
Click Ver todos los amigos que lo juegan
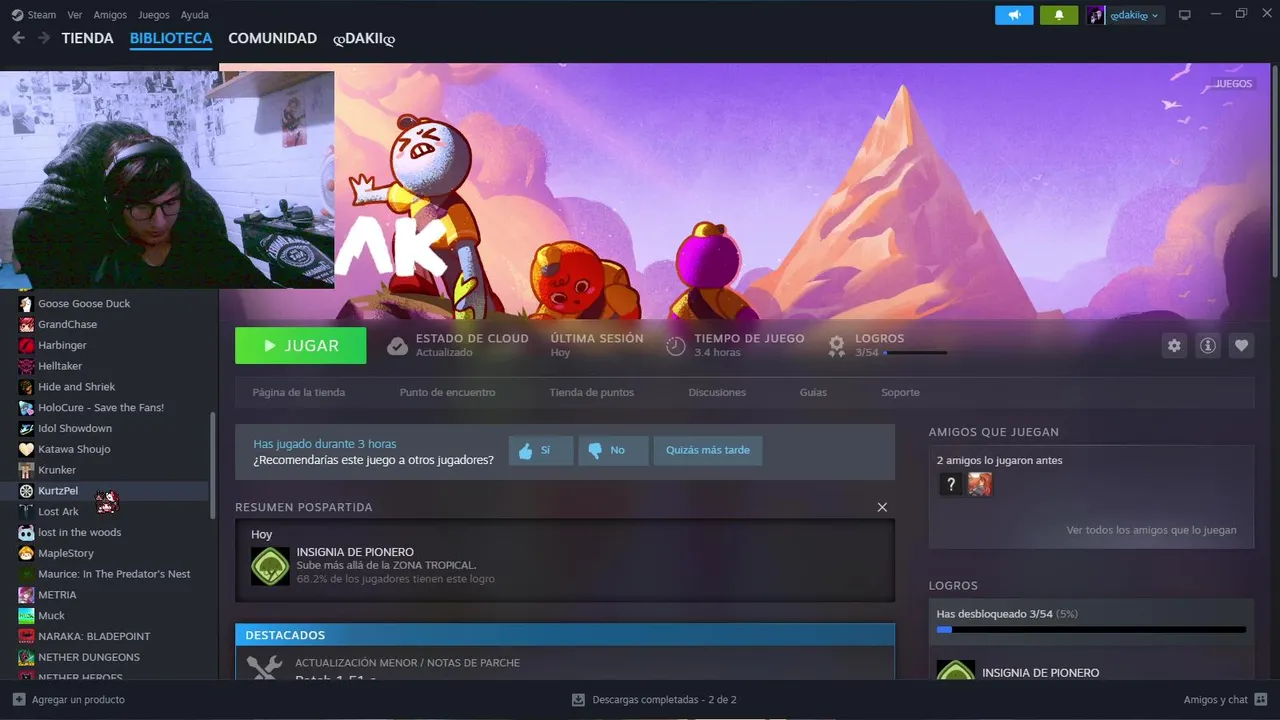pyautogui.click(x=1151, y=530)
